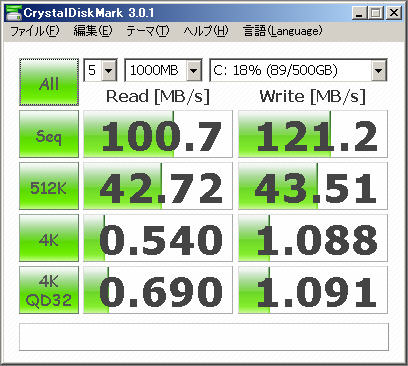Expand the C: drive selection dropdown
Screen dimensions: 408x366
[x=378, y=70]
